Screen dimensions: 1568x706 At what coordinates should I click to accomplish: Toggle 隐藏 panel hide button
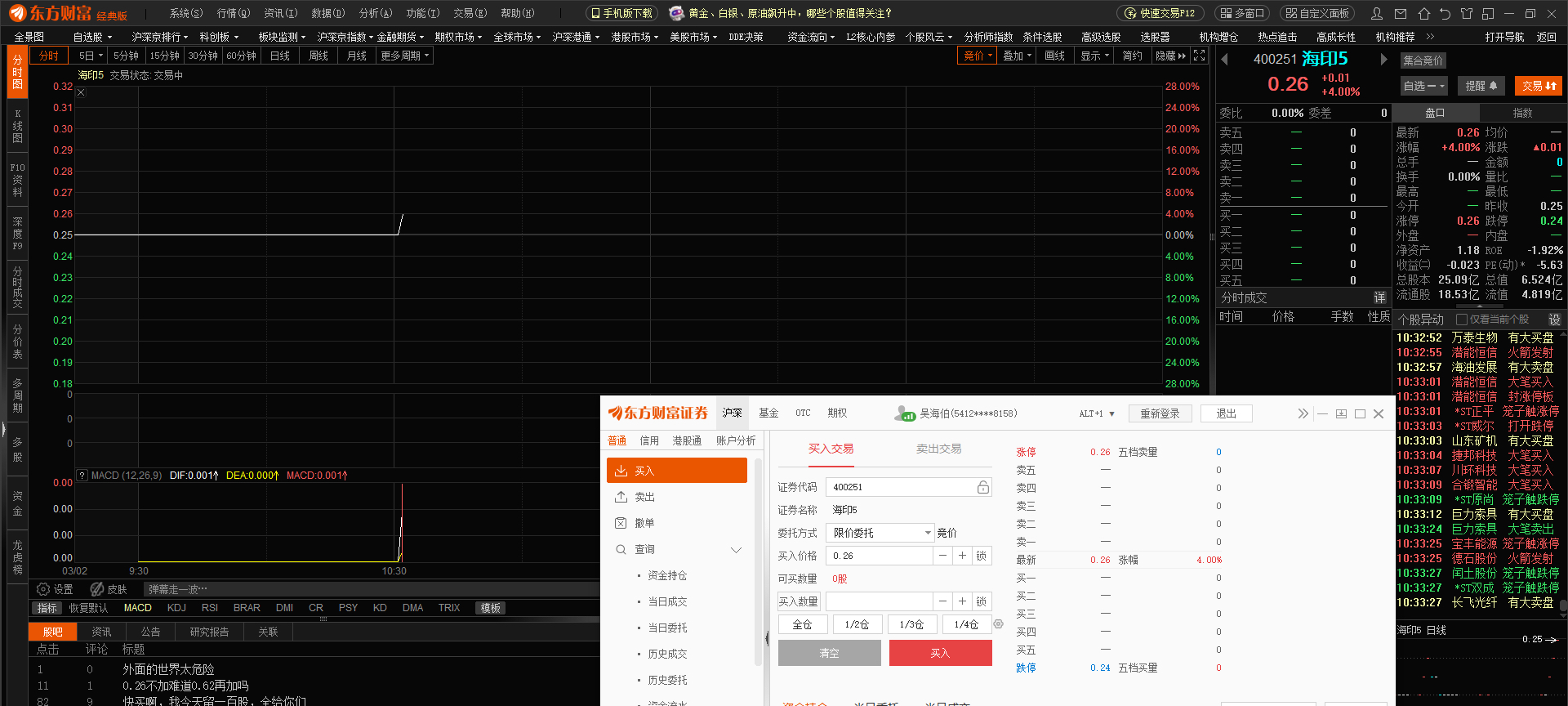(1170, 56)
